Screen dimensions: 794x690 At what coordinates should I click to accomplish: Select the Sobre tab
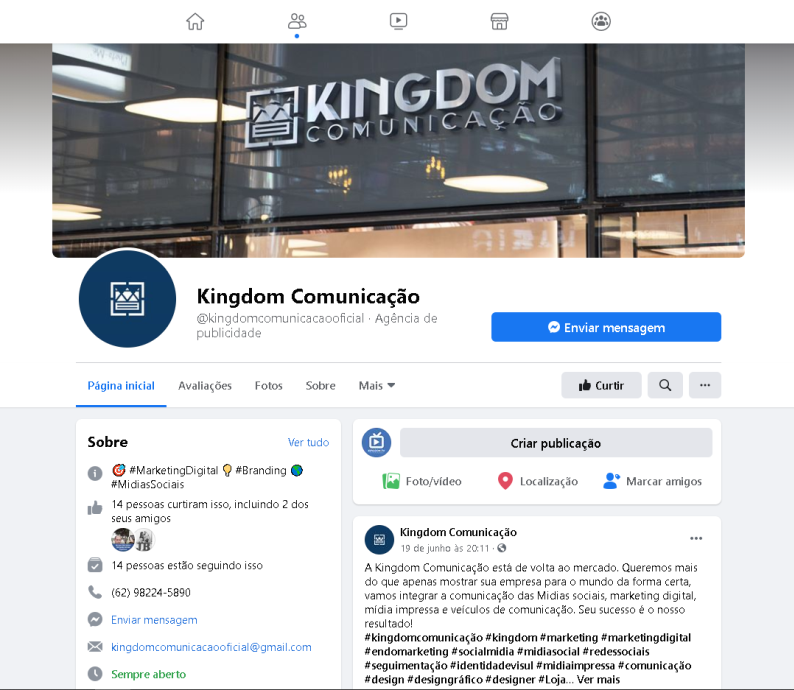[320, 386]
